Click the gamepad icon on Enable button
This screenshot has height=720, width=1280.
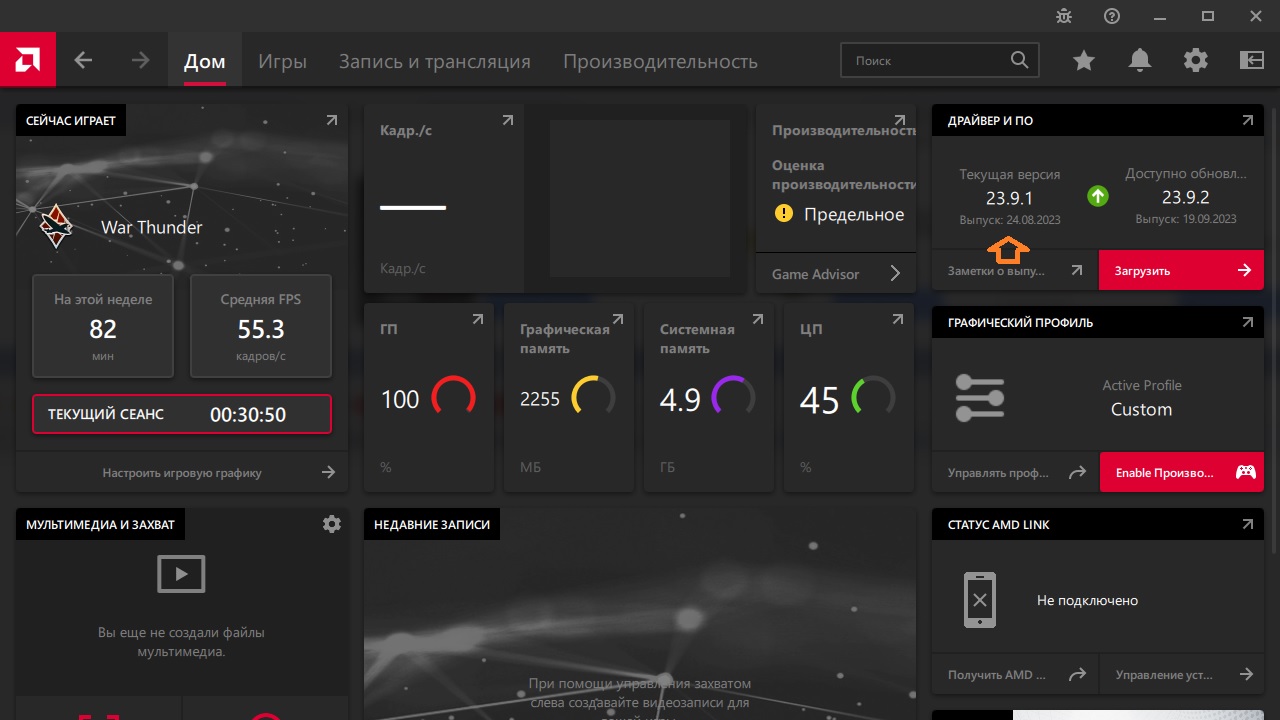1245,472
